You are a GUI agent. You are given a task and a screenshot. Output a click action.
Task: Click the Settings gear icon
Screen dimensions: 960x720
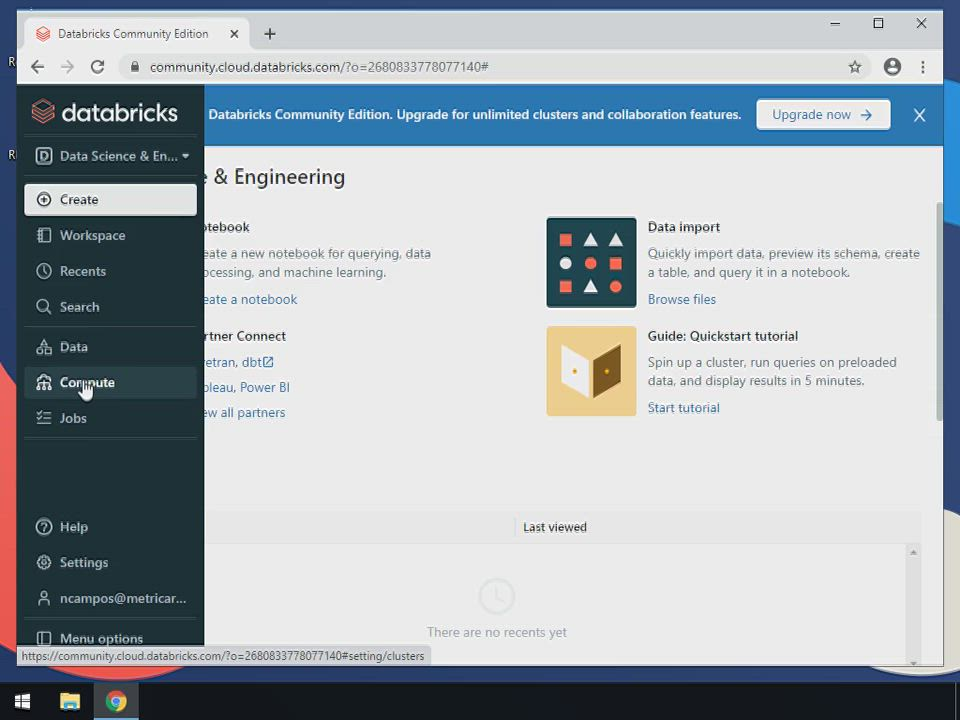point(44,563)
